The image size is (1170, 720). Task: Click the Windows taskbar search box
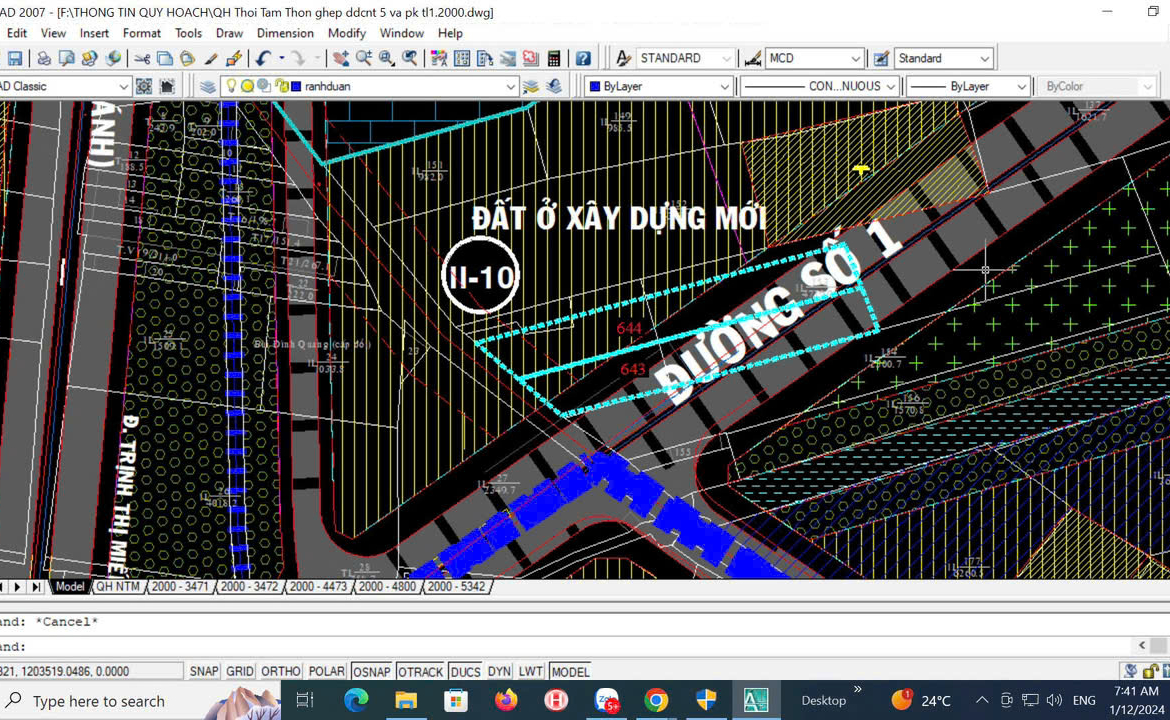[x=98, y=701]
